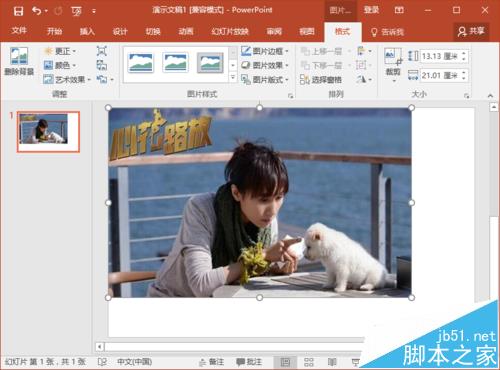Click the 共享 share button
Screen dimensions: 500x370
pyautogui.click(x=471, y=32)
